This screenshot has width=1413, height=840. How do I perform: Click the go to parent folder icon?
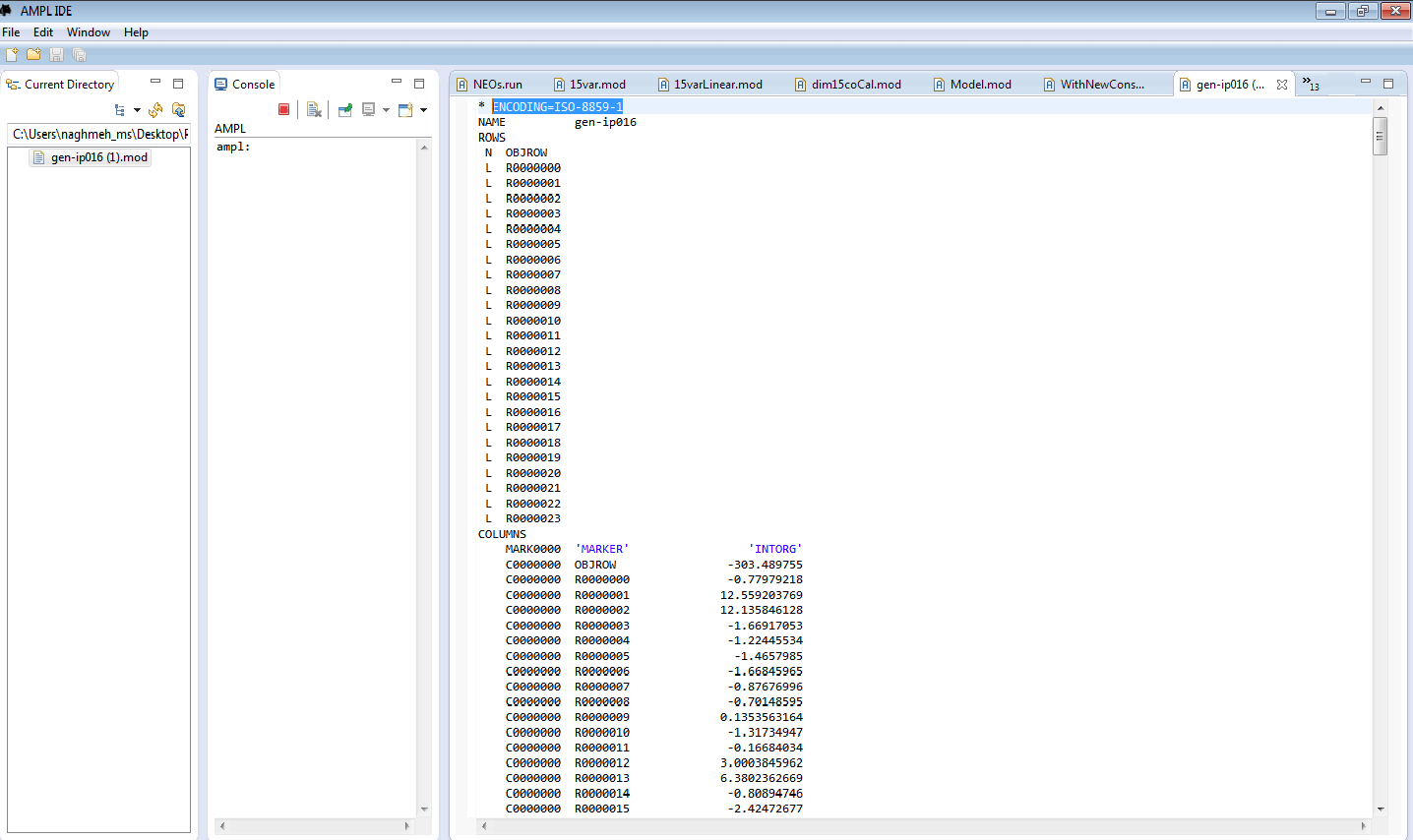click(x=178, y=109)
